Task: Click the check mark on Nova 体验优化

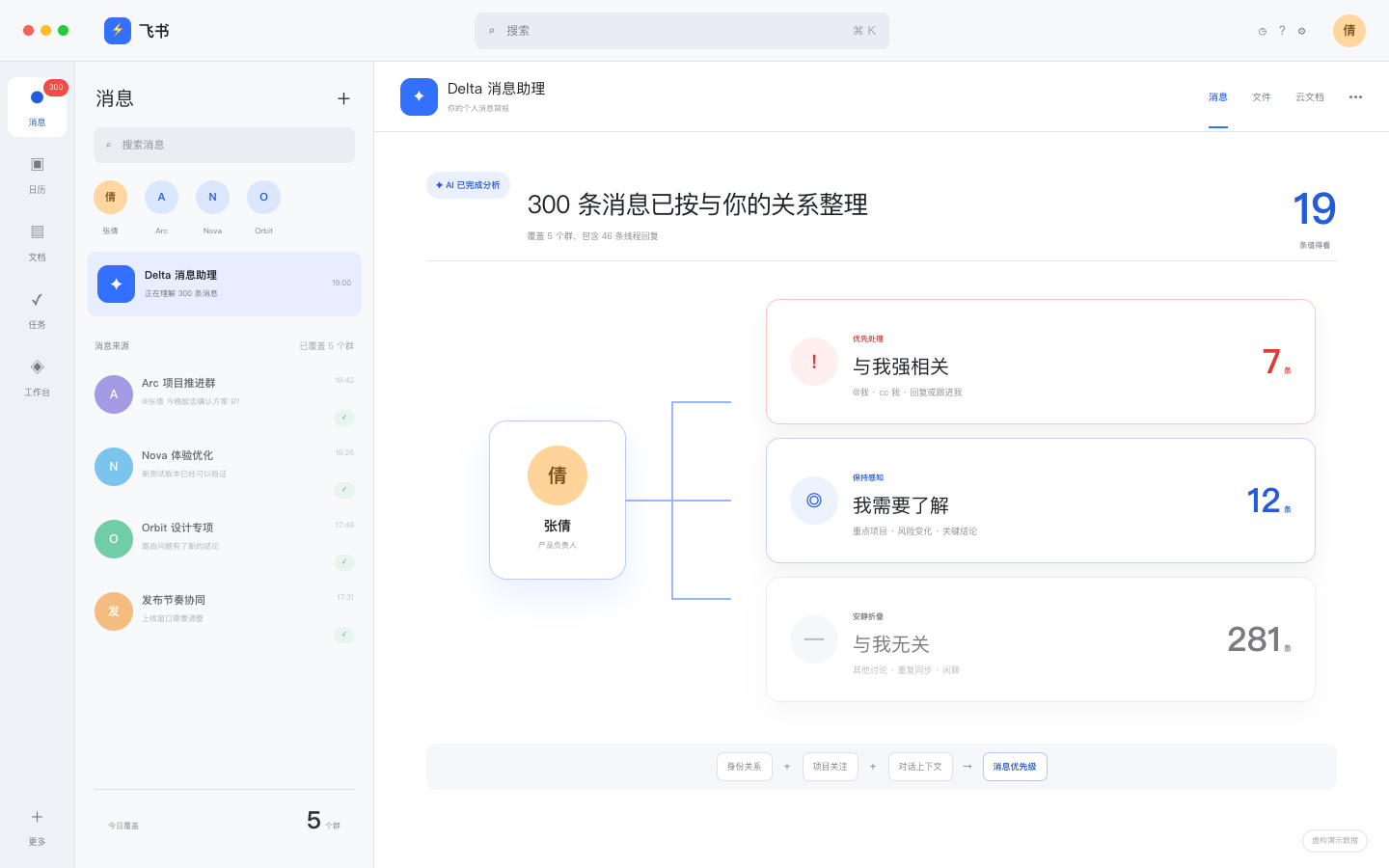Action: point(344,490)
